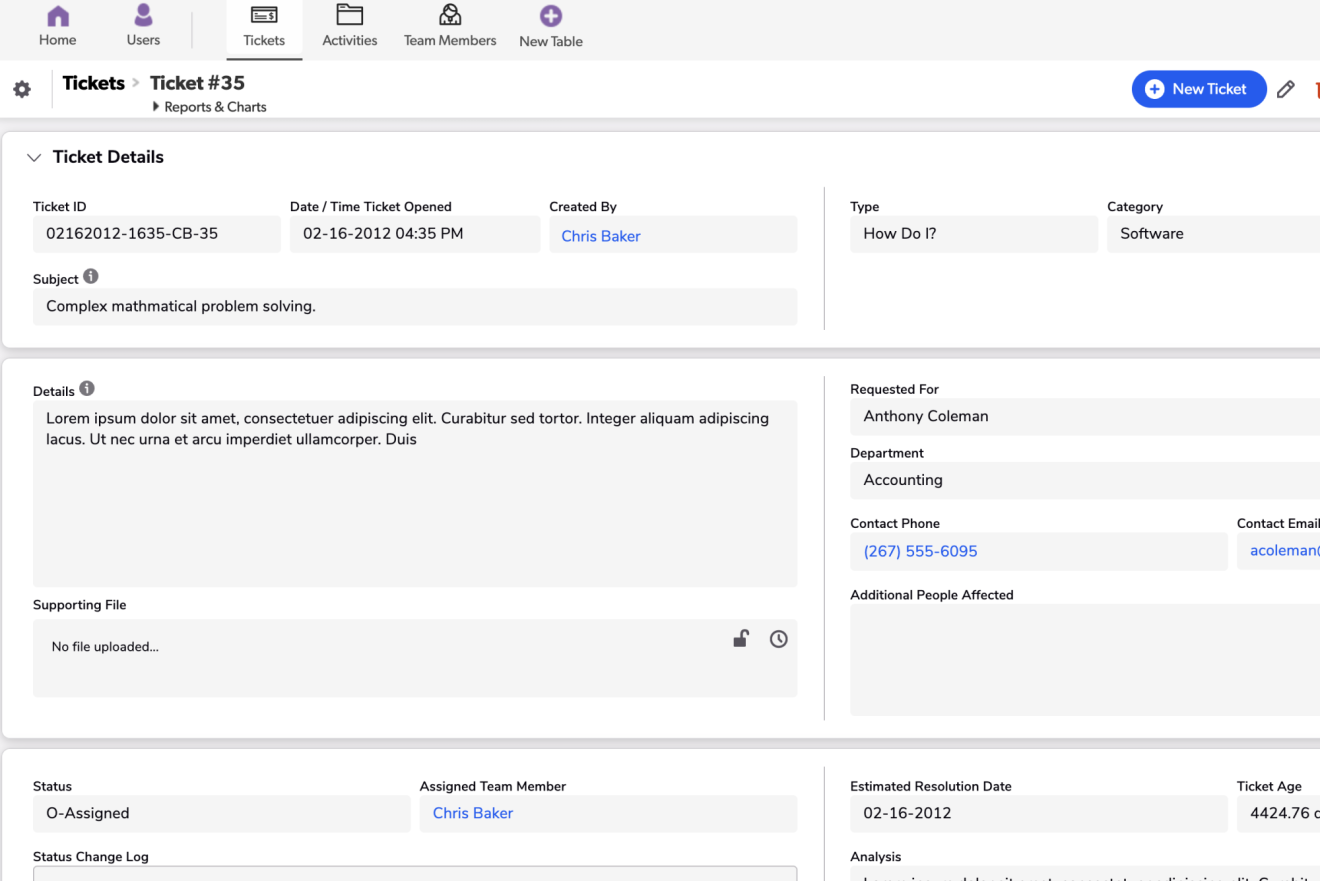Viewport: 1320px width, 881px height.
Task: Open the Users table icon
Action: [x=143, y=16]
